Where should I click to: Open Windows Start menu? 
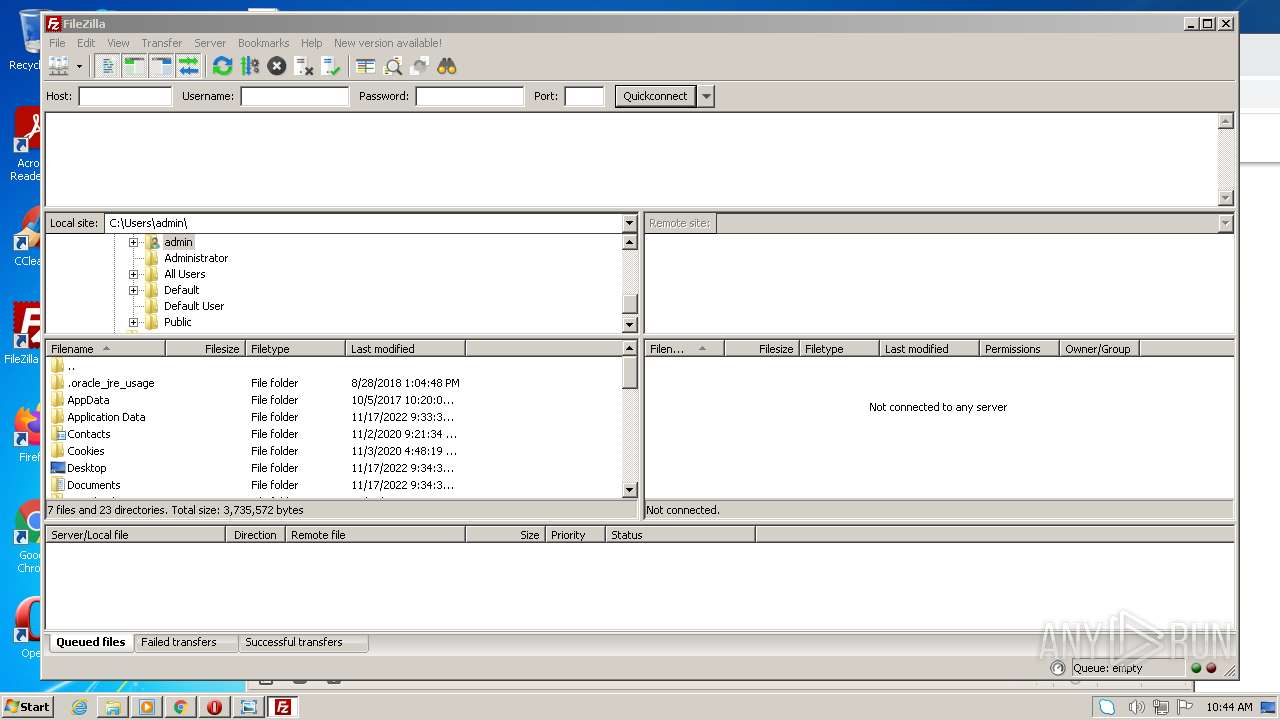coord(27,706)
